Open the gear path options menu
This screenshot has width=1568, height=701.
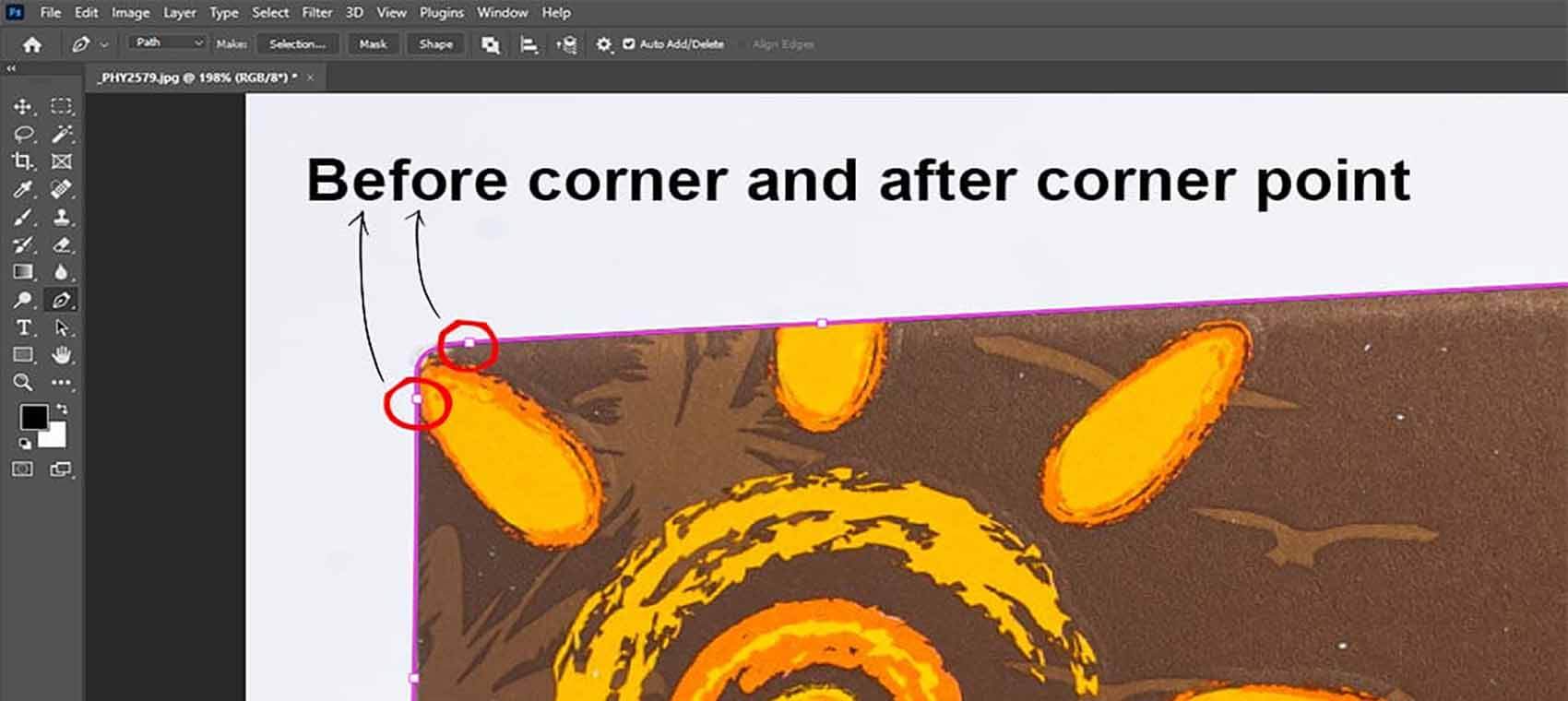click(x=604, y=43)
